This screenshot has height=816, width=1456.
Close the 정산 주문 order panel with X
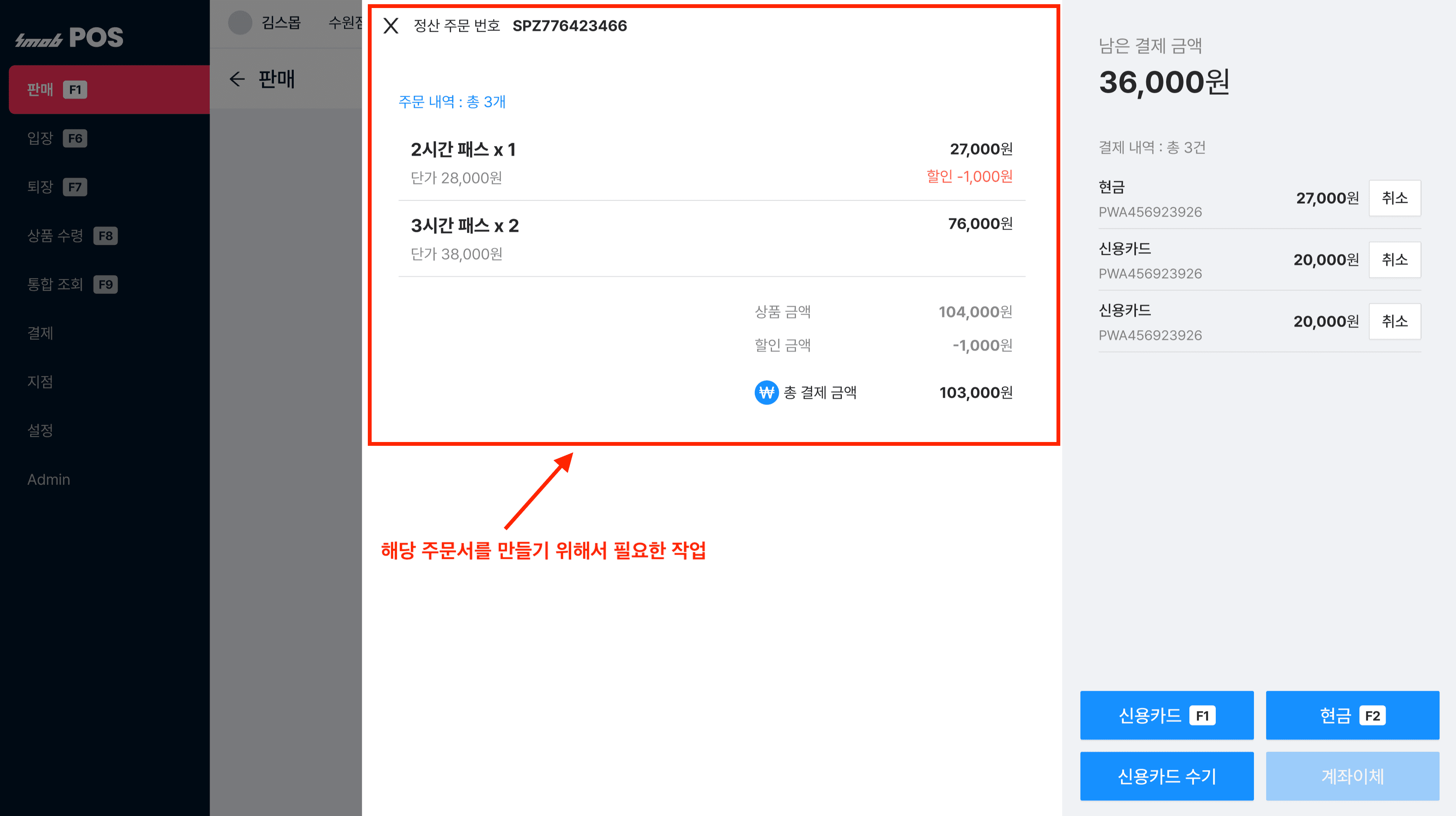point(391,26)
